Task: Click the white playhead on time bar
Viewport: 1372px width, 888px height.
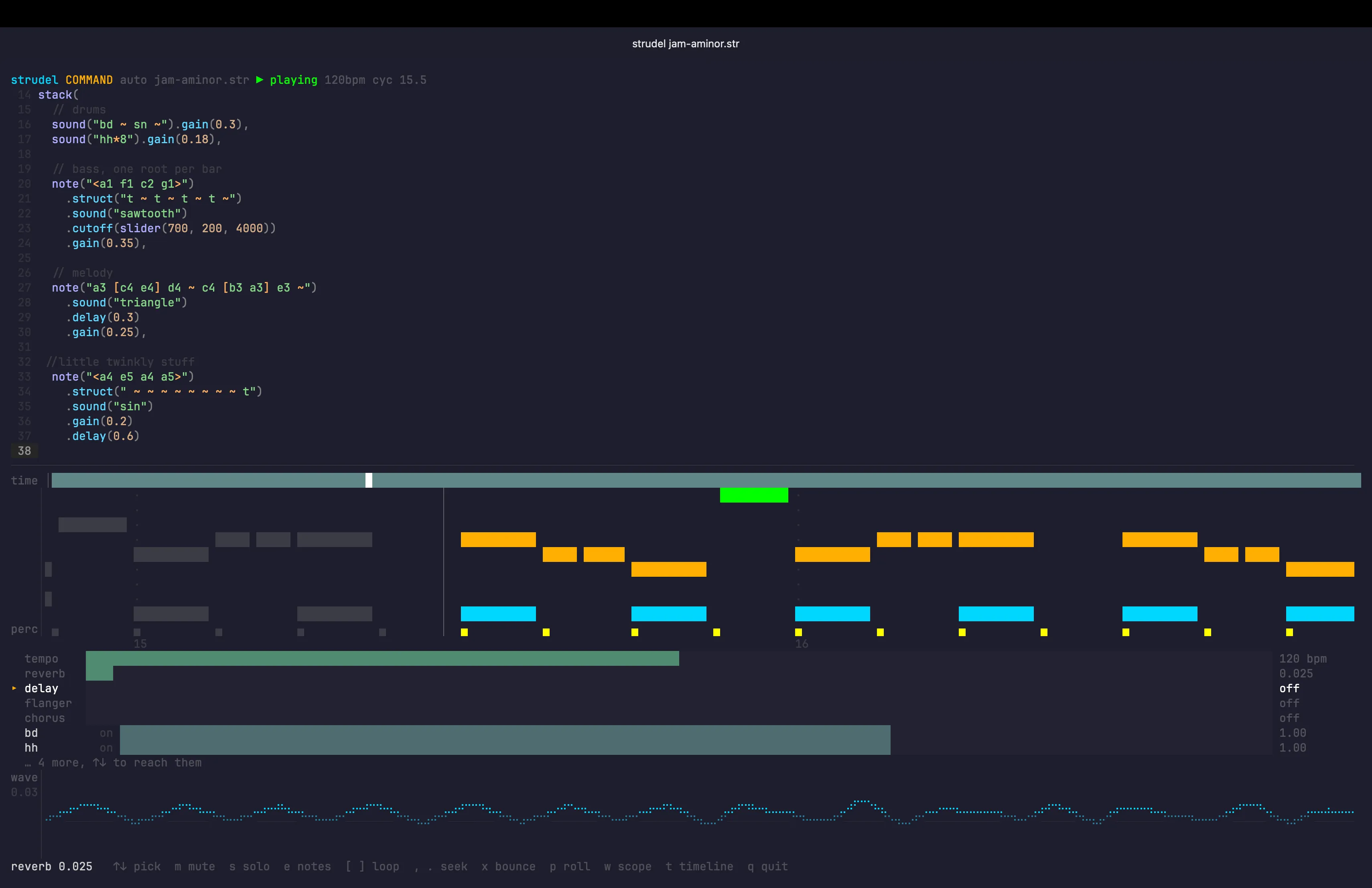Action: tap(369, 480)
